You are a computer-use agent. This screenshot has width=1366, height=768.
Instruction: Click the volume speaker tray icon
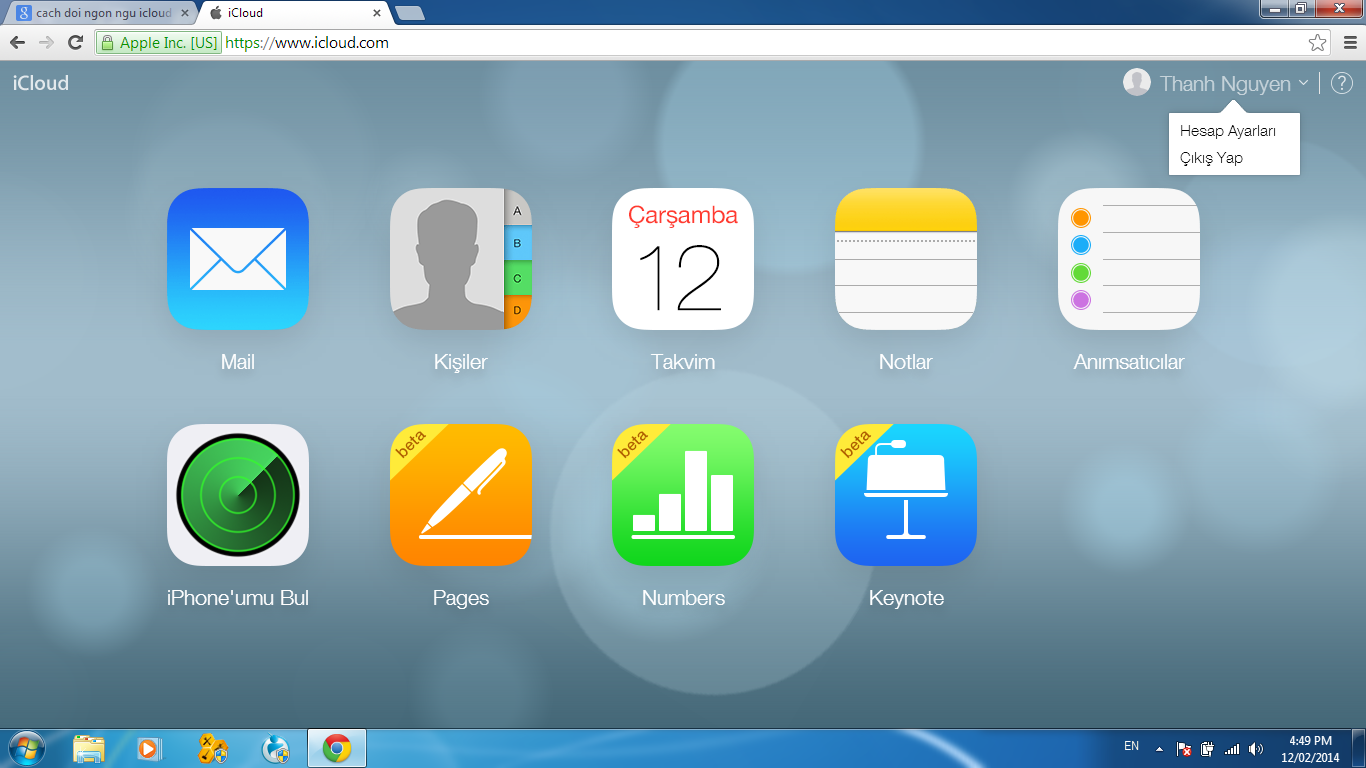tap(1256, 748)
